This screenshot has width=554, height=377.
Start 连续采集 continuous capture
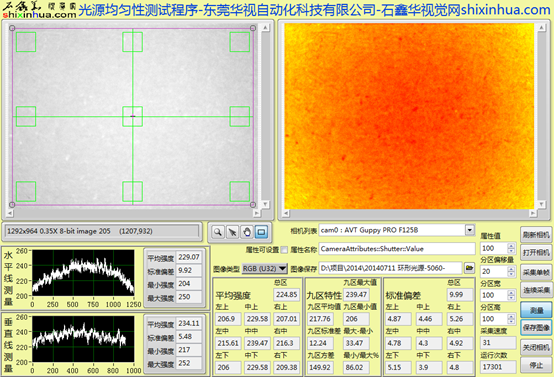coord(536,290)
